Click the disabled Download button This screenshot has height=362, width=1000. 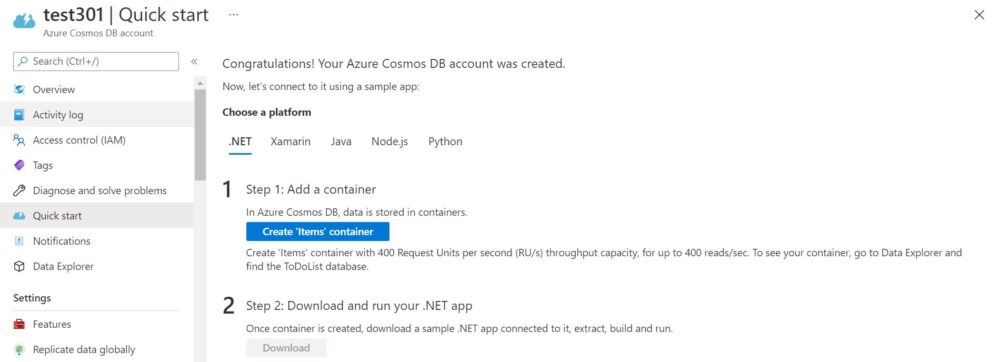click(286, 348)
